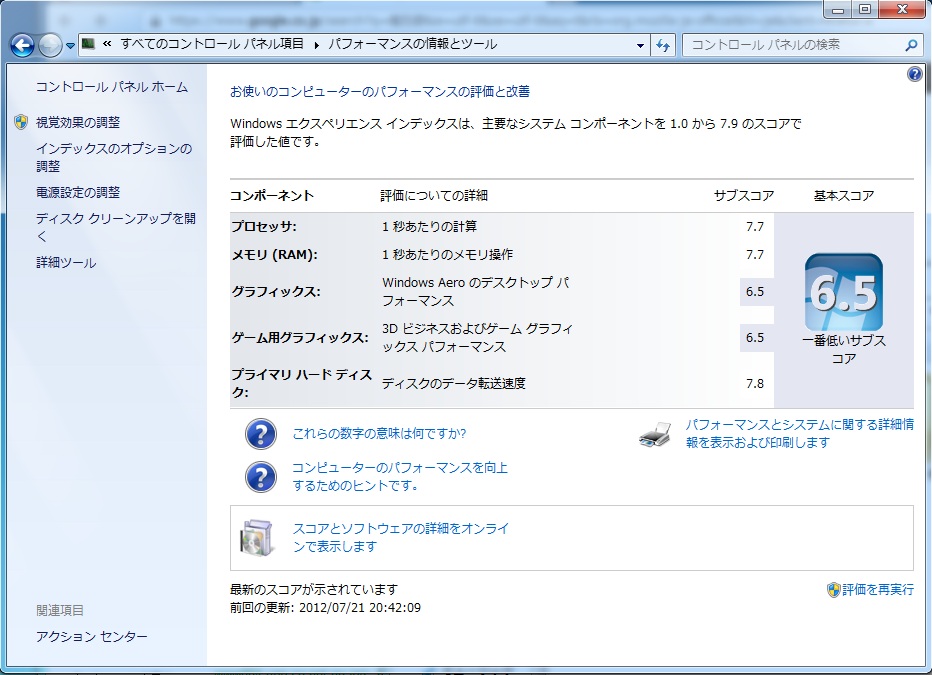This screenshot has height=675, width=932.
Task: Open コンピューターのパフォーマンスを向上するためのヒント link
Action: (400, 477)
